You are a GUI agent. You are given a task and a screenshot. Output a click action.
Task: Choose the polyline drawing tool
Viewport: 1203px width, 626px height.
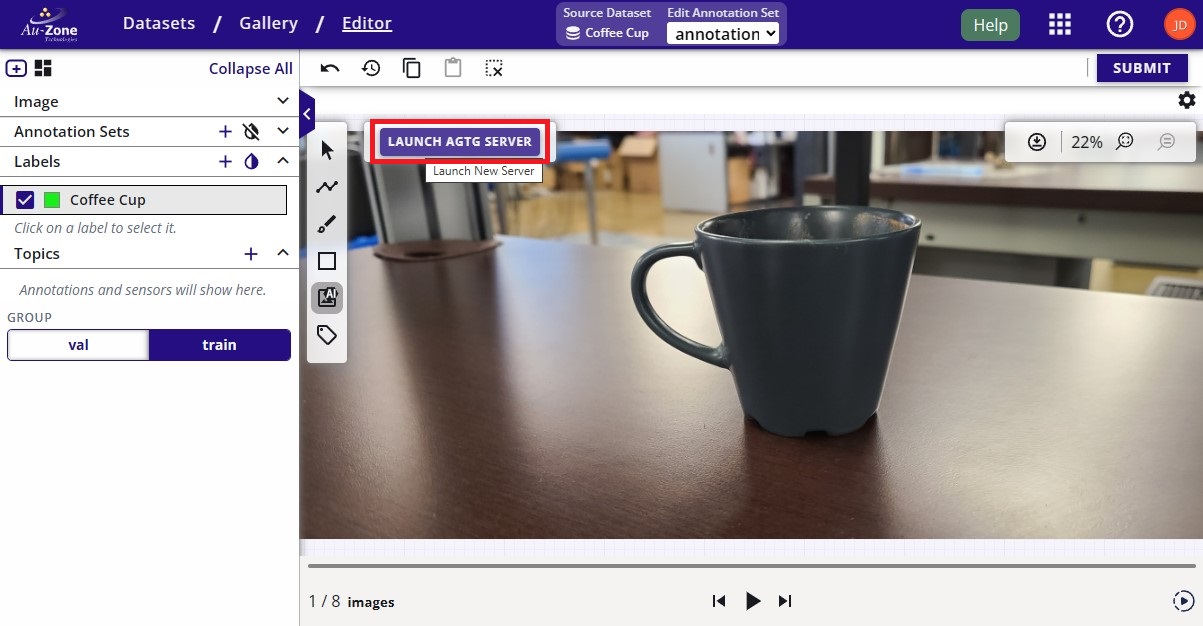[x=327, y=187]
